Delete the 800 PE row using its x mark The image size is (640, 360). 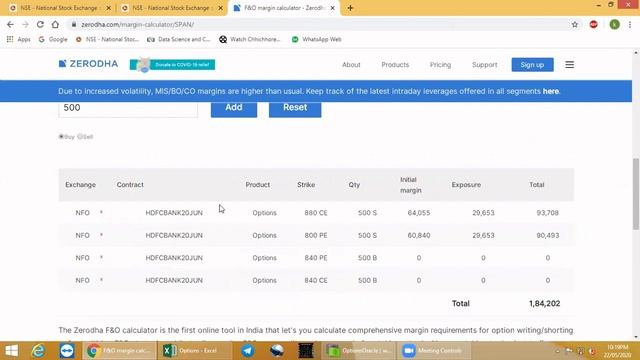click(x=101, y=235)
